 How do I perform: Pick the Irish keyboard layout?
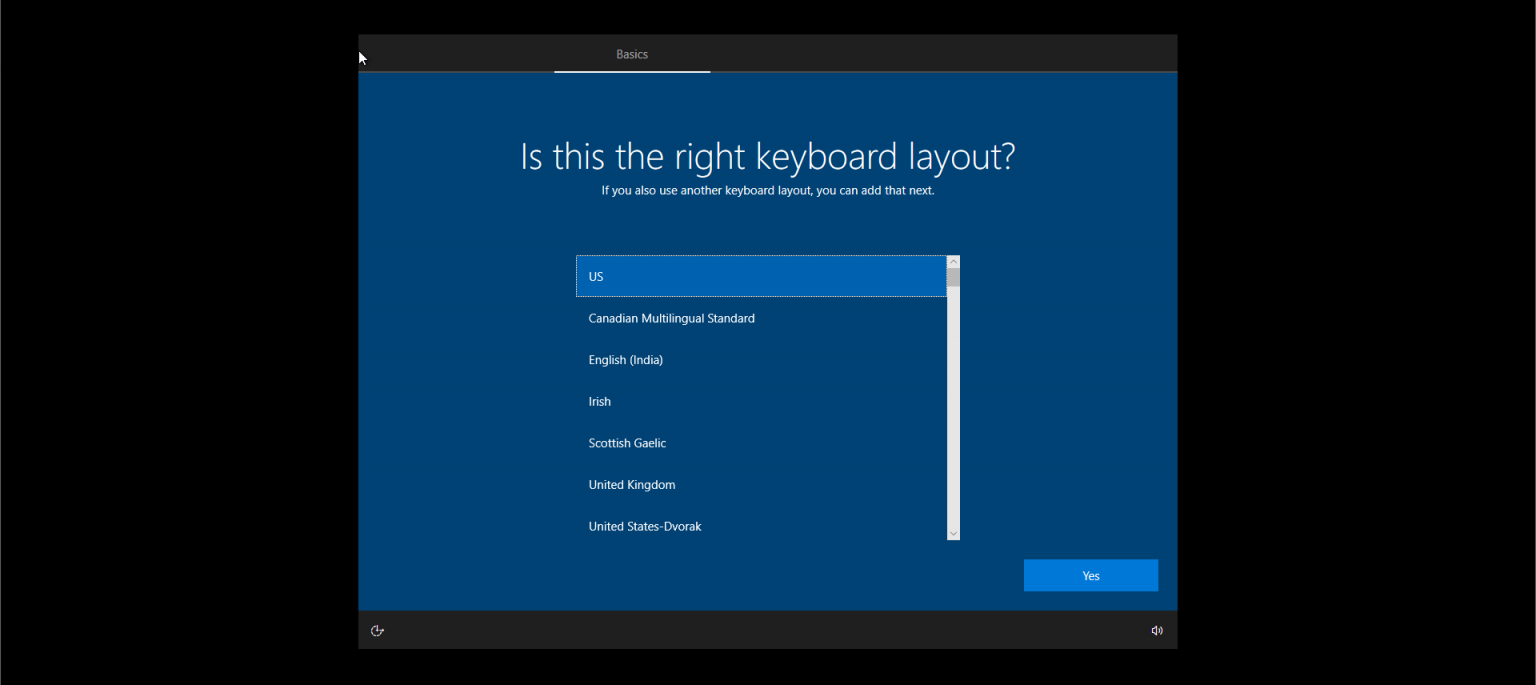pyautogui.click(x=600, y=402)
